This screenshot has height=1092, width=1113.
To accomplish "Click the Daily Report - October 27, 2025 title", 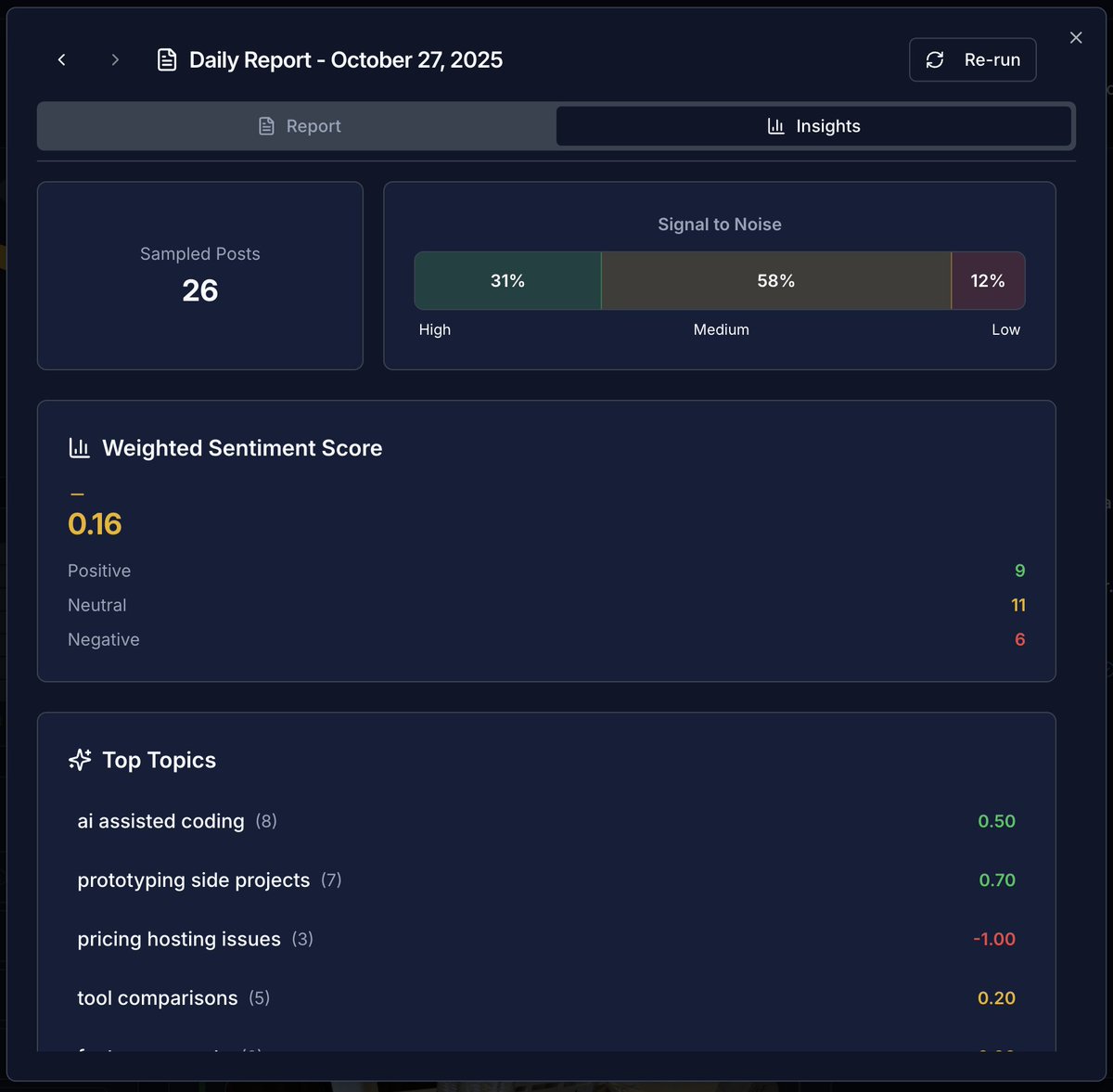I will click(346, 60).
